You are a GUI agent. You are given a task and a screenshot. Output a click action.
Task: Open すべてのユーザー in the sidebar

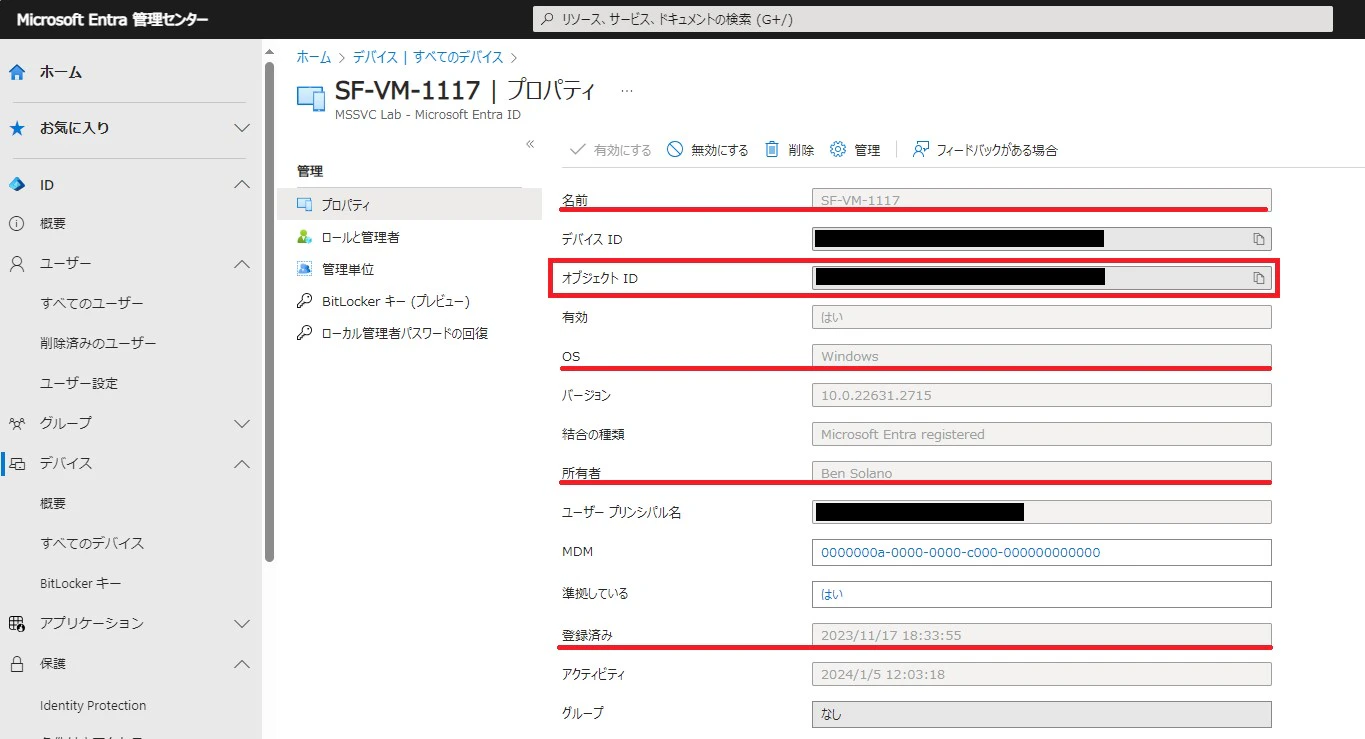pos(92,304)
